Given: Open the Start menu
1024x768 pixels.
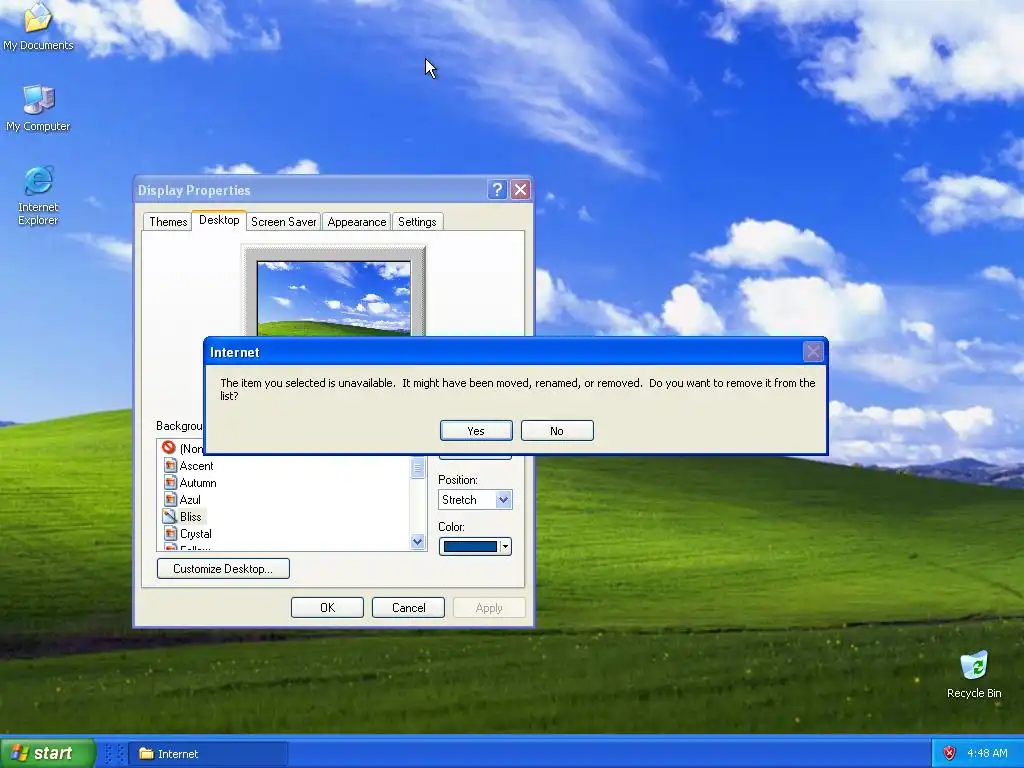Looking at the screenshot, I should (47, 753).
